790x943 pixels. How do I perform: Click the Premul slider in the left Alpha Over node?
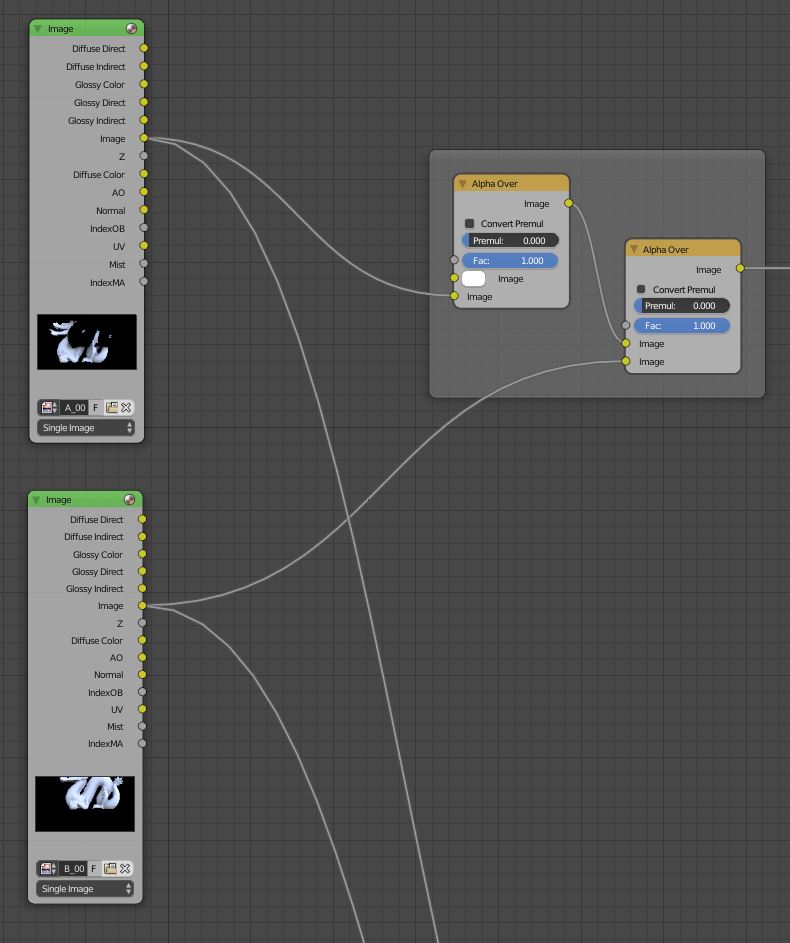(x=510, y=241)
